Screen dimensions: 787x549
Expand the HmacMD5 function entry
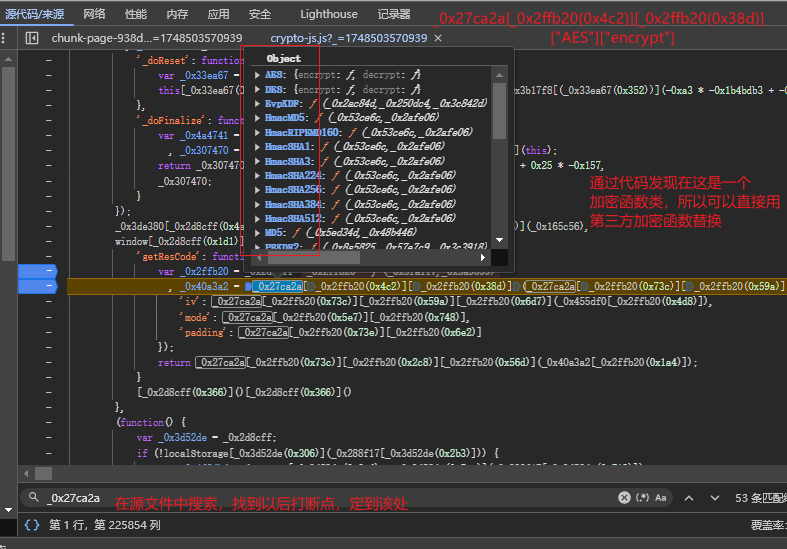click(257, 117)
